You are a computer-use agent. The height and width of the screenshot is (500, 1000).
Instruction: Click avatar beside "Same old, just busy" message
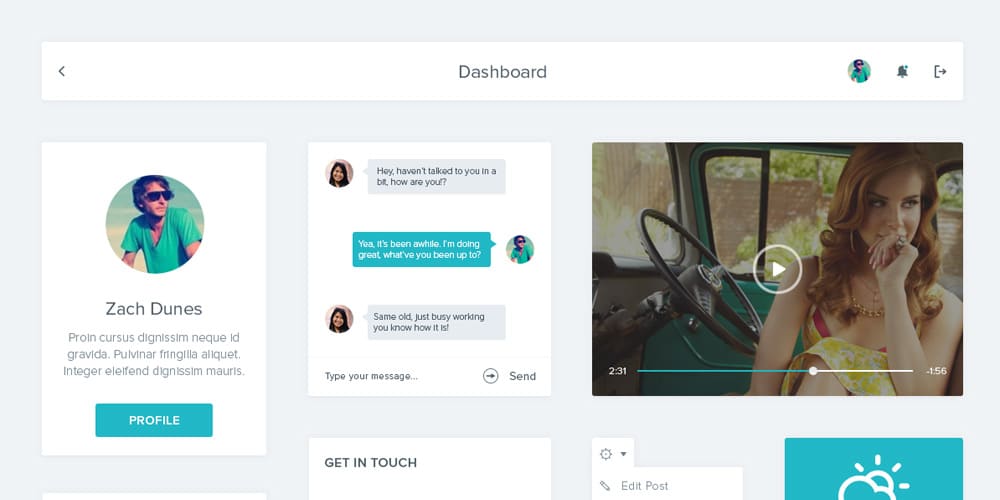[x=339, y=319]
